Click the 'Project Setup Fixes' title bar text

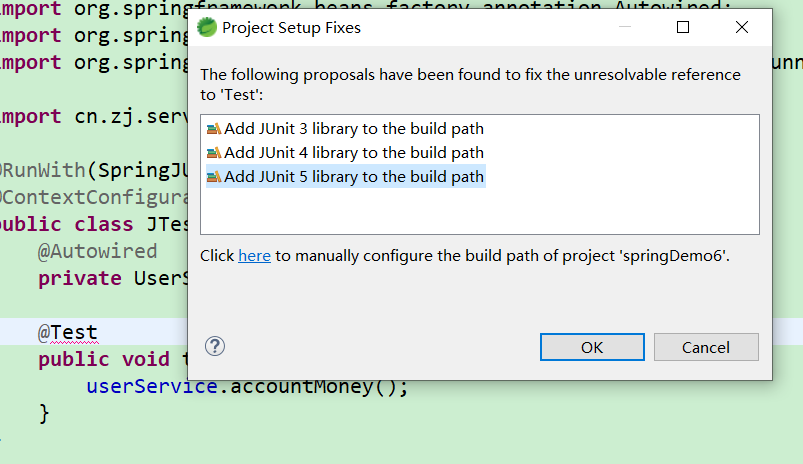(x=291, y=28)
